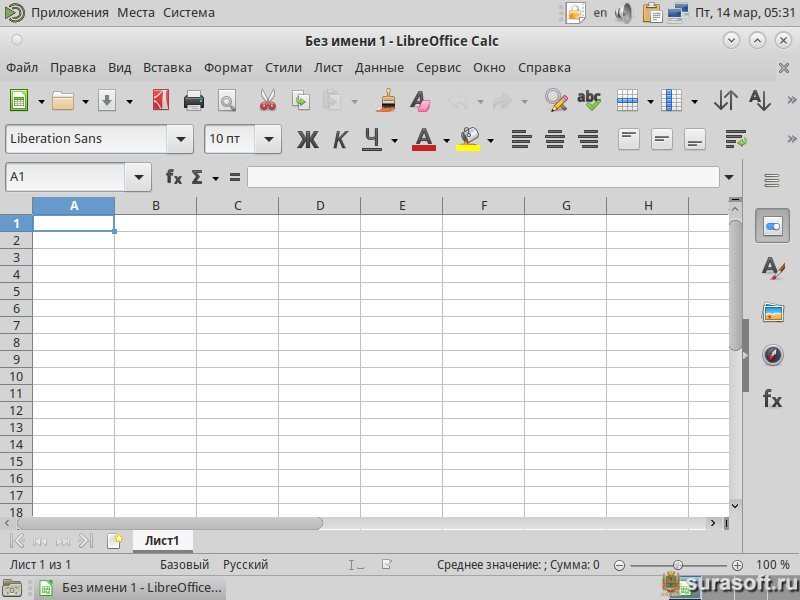Insert a sum with the Sigma icon
This screenshot has width=800, height=600.
[197, 177]
